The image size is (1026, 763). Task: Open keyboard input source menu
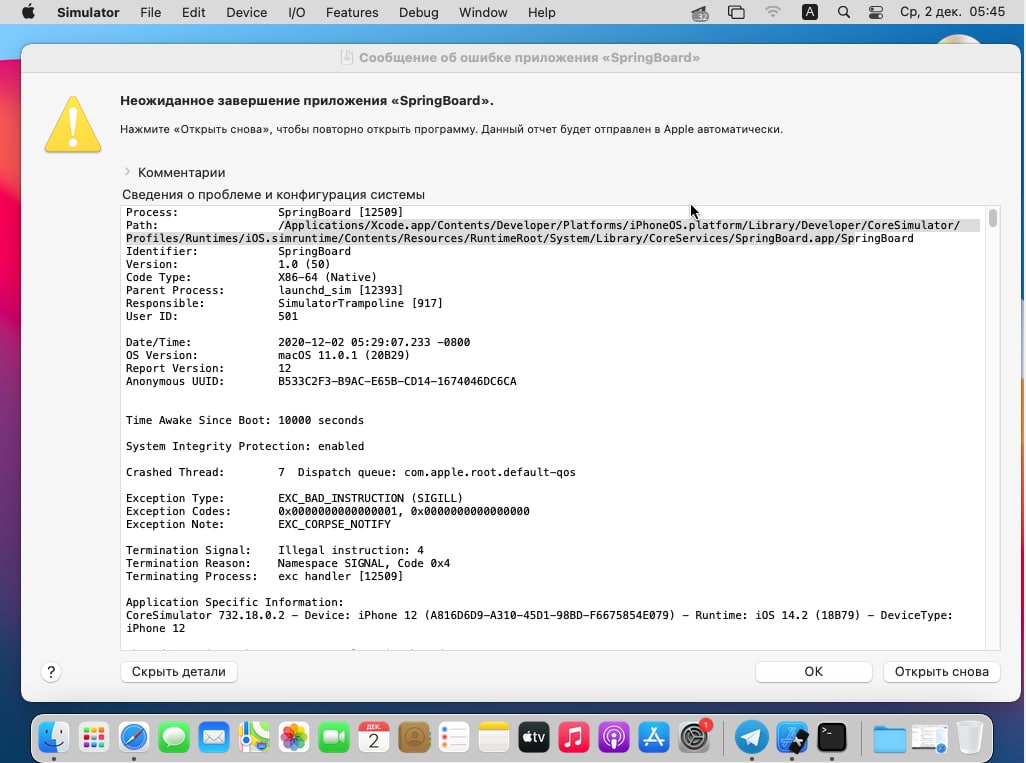pyautogui.click(x=809, y=12)
